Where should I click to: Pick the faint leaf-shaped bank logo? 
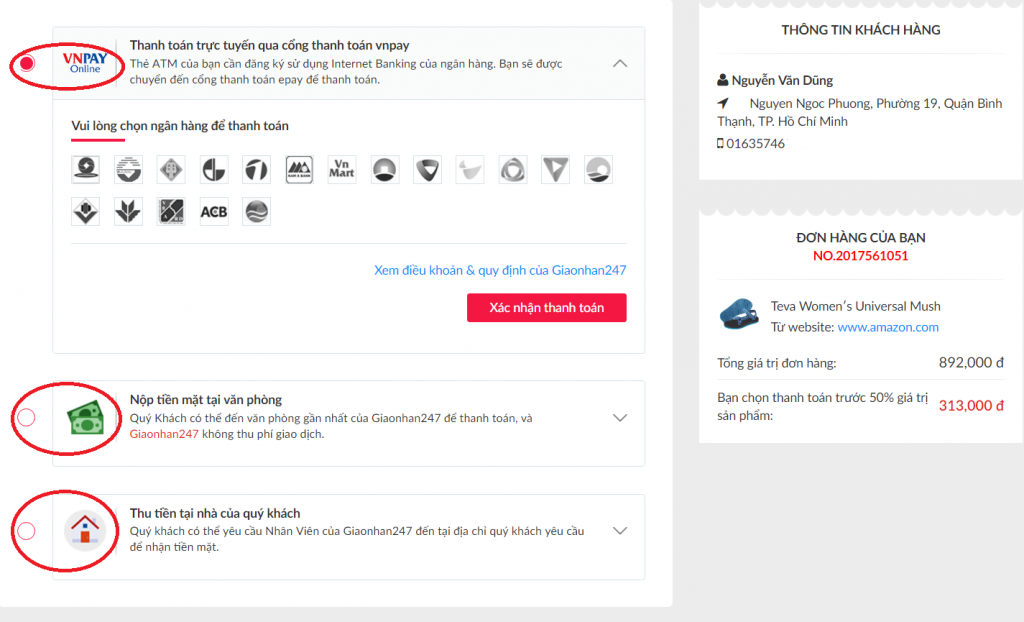tap(470, 170)
